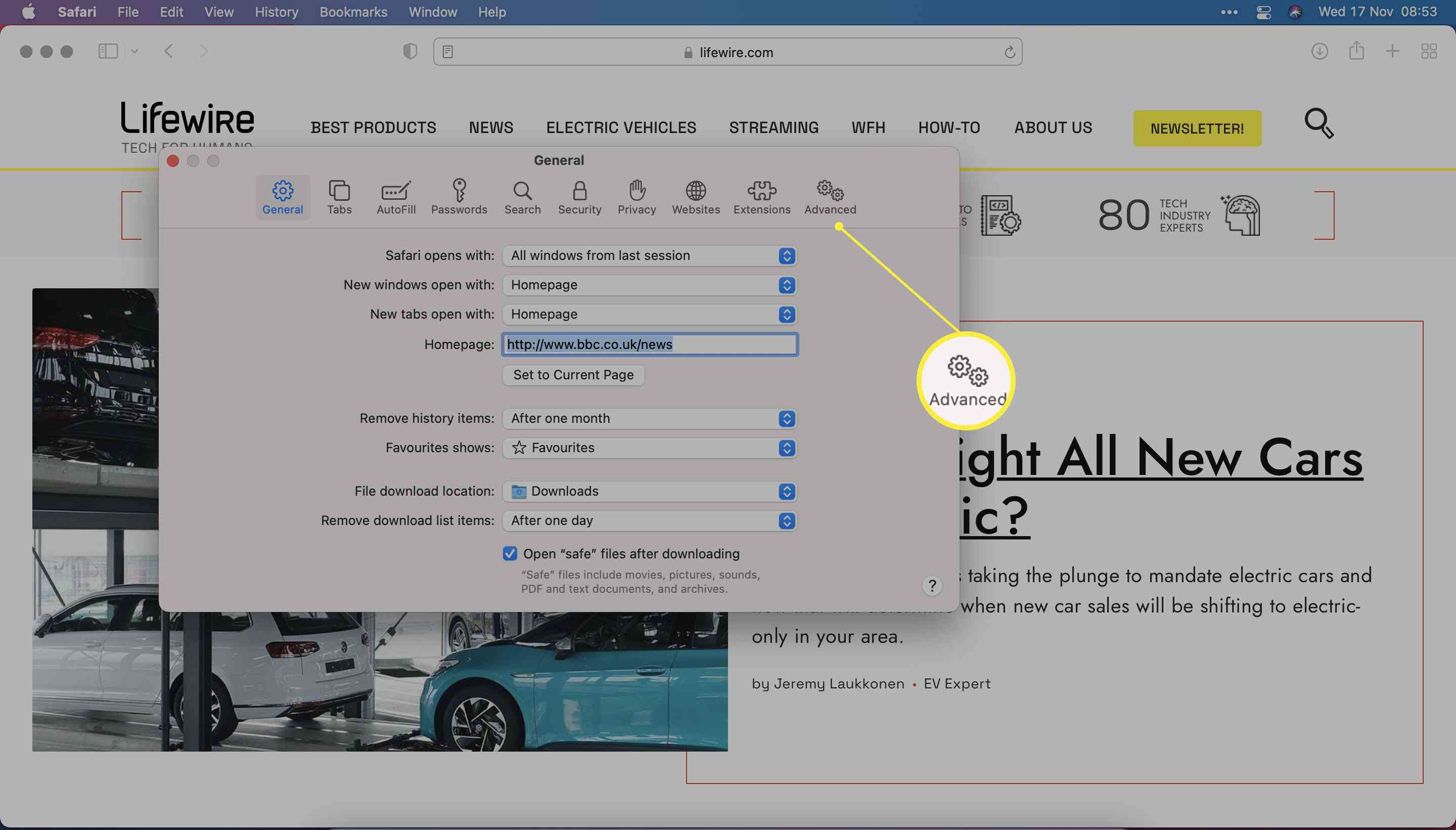Click the yellow NEWSLETTER! button
Screen dimensions: 1456x830
coord(1197,128)
